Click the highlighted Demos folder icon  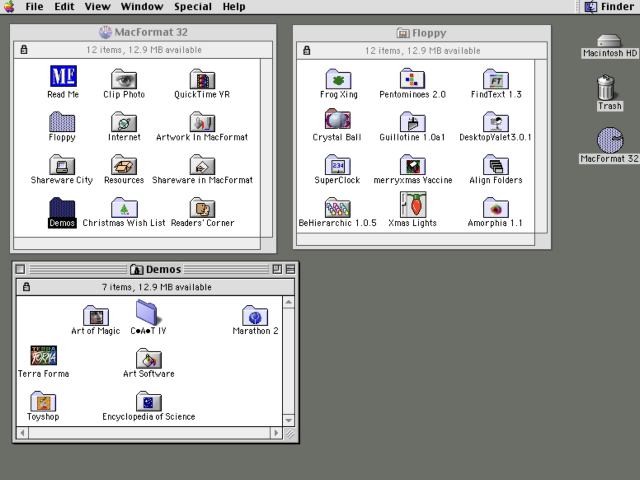[x=62, y=208]
